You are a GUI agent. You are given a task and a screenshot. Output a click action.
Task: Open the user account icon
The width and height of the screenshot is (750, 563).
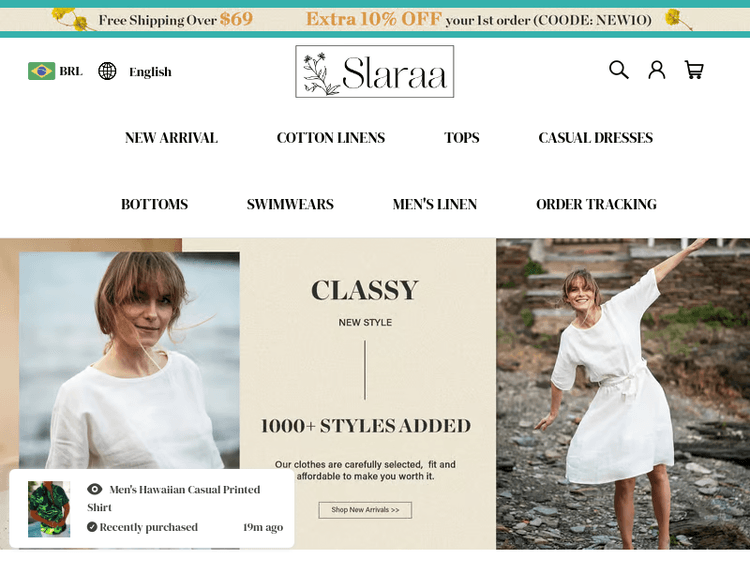coord(656,70)
